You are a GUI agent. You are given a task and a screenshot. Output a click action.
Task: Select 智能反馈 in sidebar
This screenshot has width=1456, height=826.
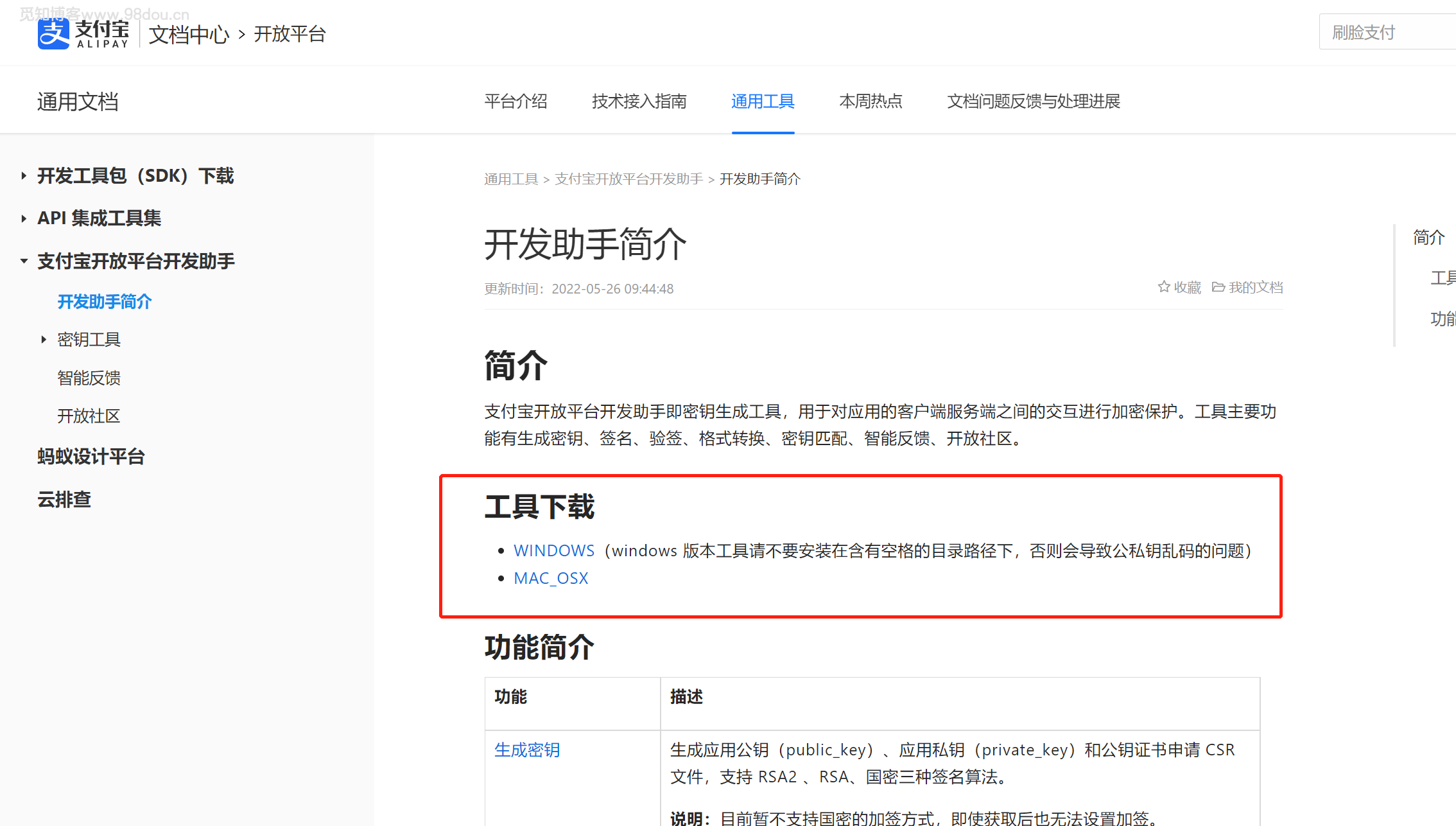point(89,378)
